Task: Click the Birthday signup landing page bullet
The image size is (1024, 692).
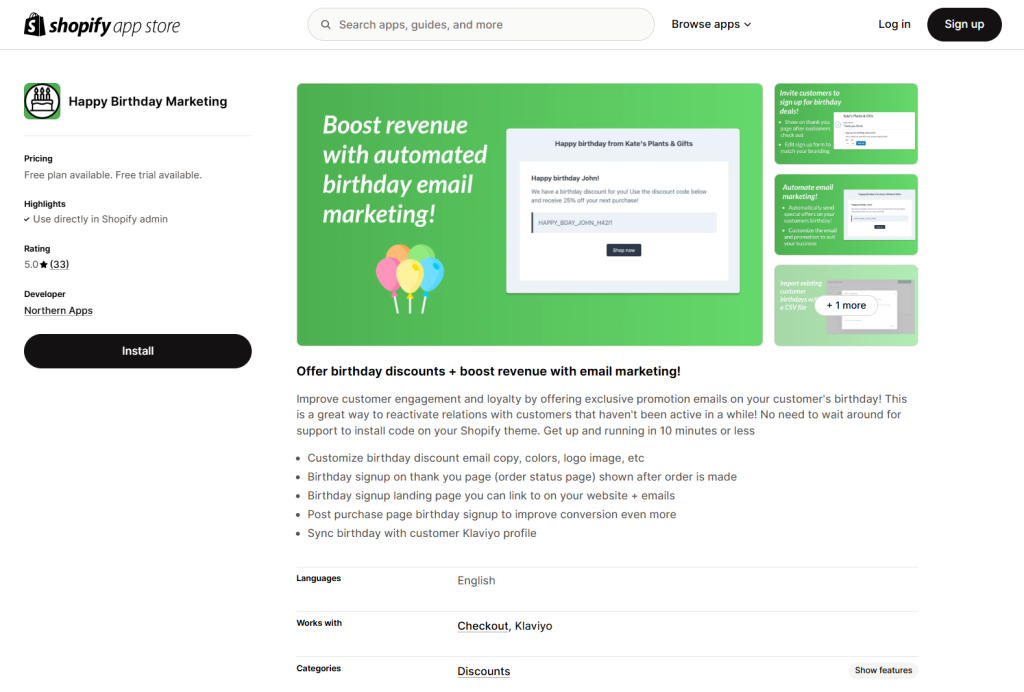Action: 491,495
